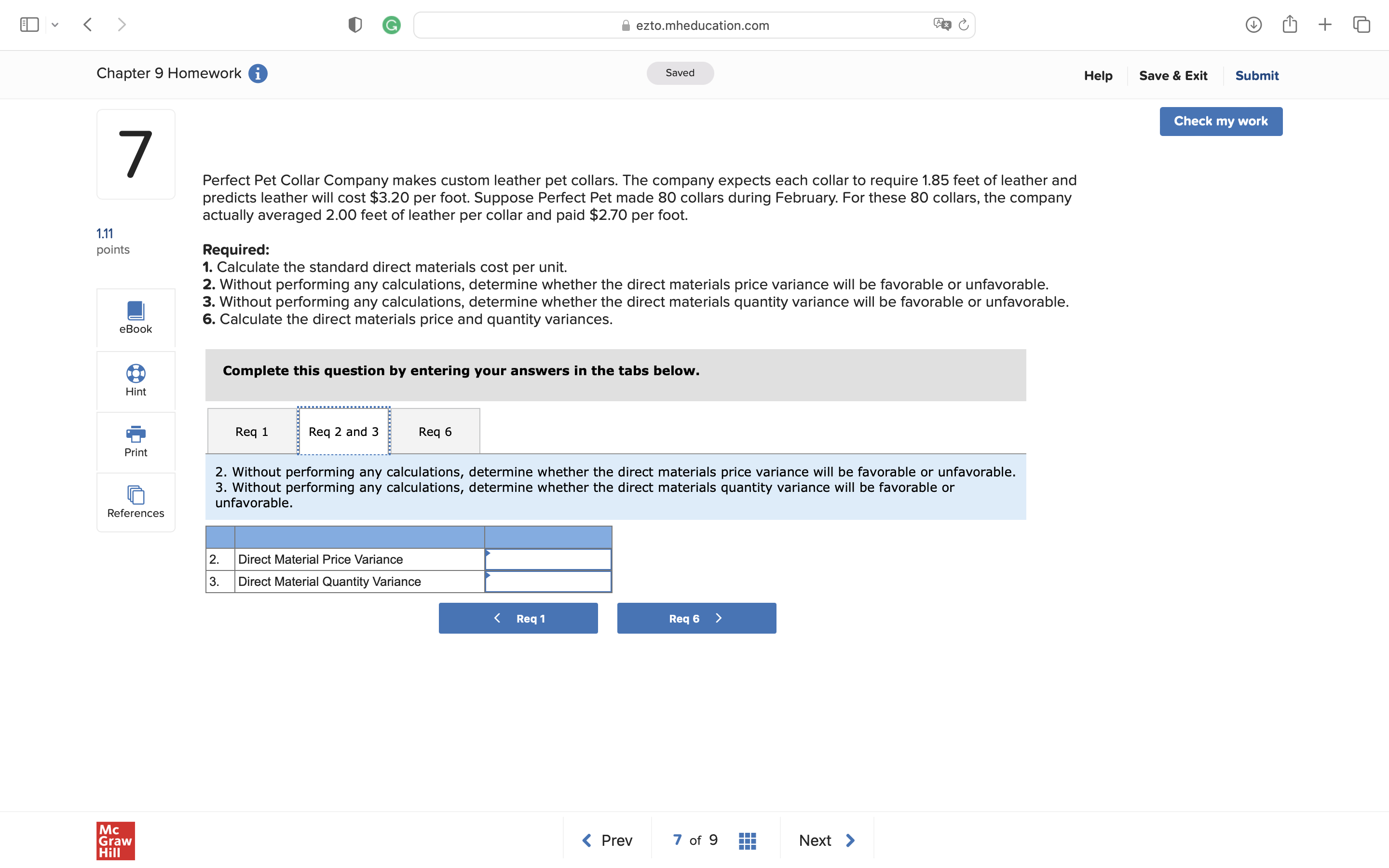Click the Saved status indicator
1389x868 pixels.
[680, 73]
